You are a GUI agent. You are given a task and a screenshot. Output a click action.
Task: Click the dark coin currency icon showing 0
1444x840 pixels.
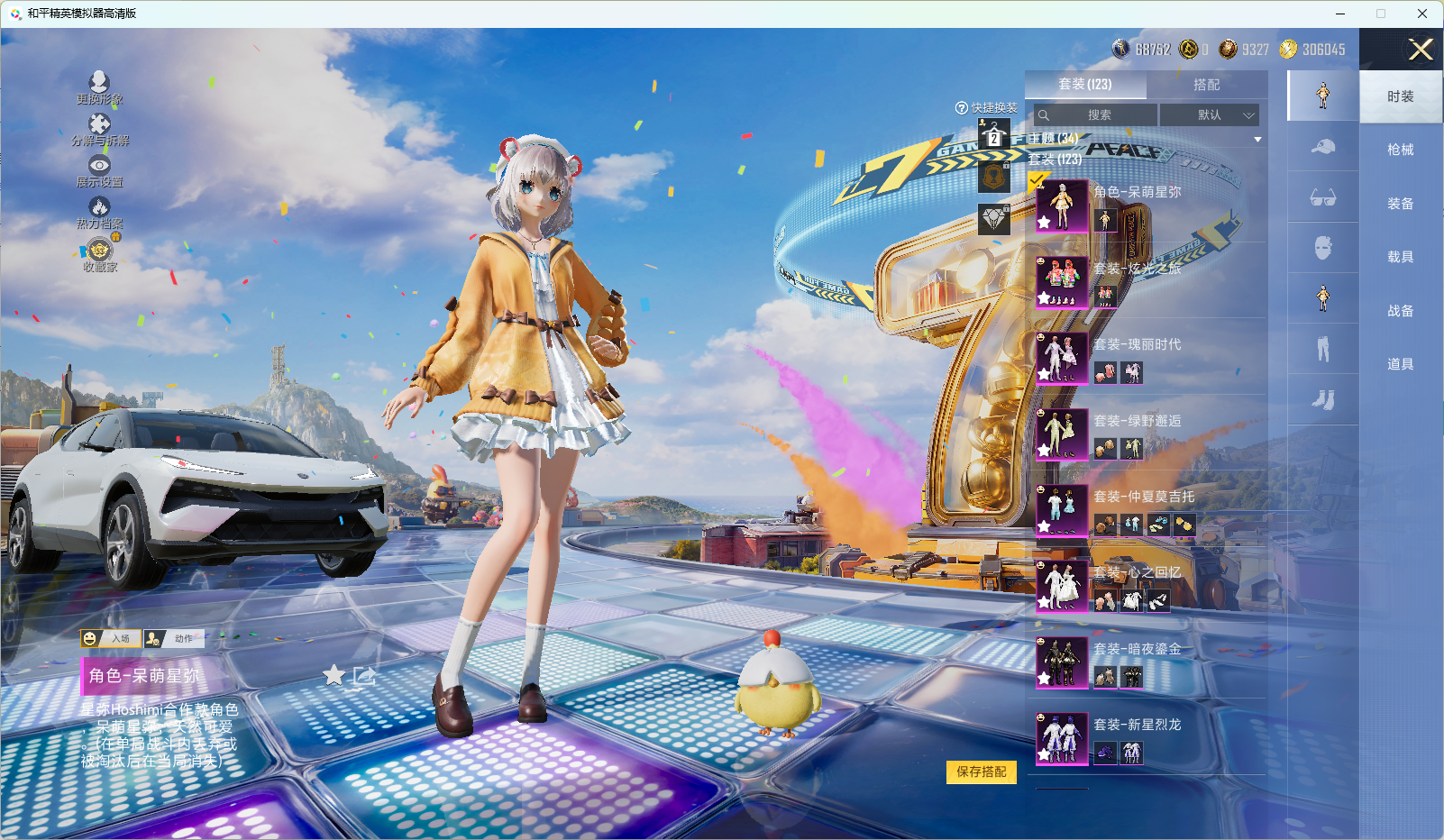click(1188, 49)
